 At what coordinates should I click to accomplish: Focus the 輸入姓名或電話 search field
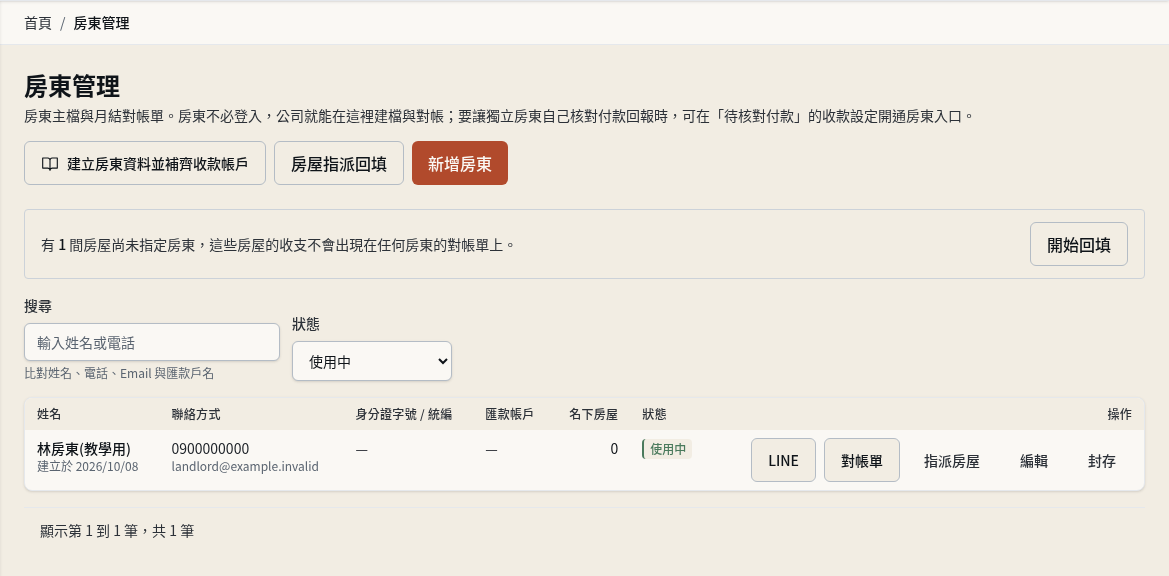pos(152,343)
